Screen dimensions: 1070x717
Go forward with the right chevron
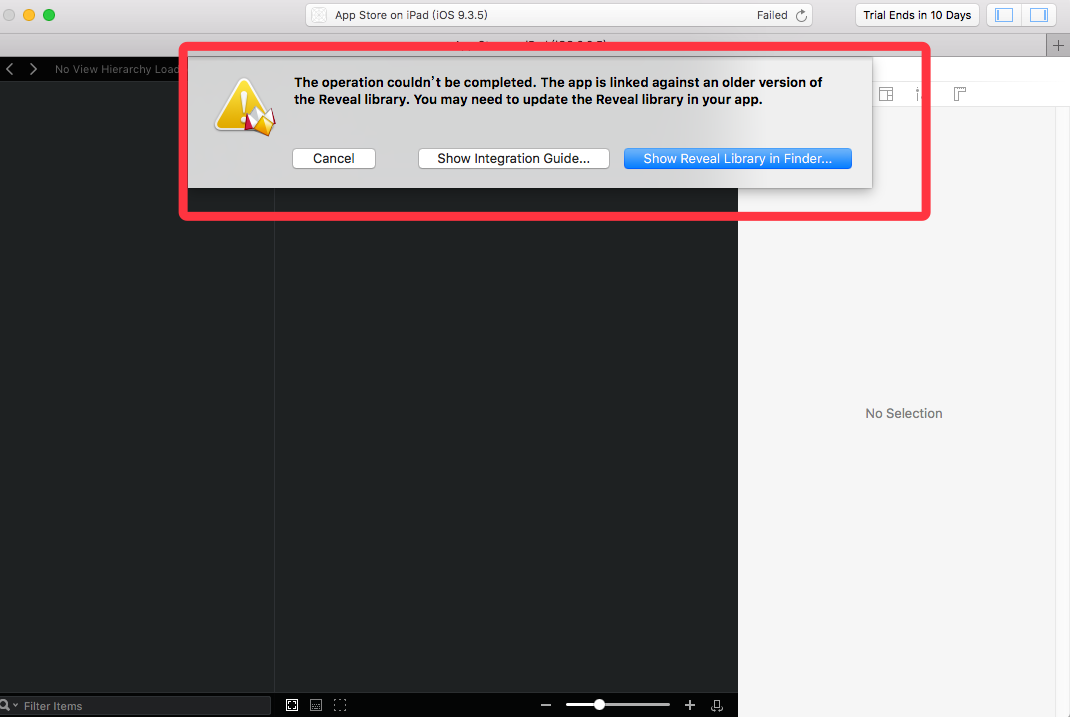tap(33, 69)
